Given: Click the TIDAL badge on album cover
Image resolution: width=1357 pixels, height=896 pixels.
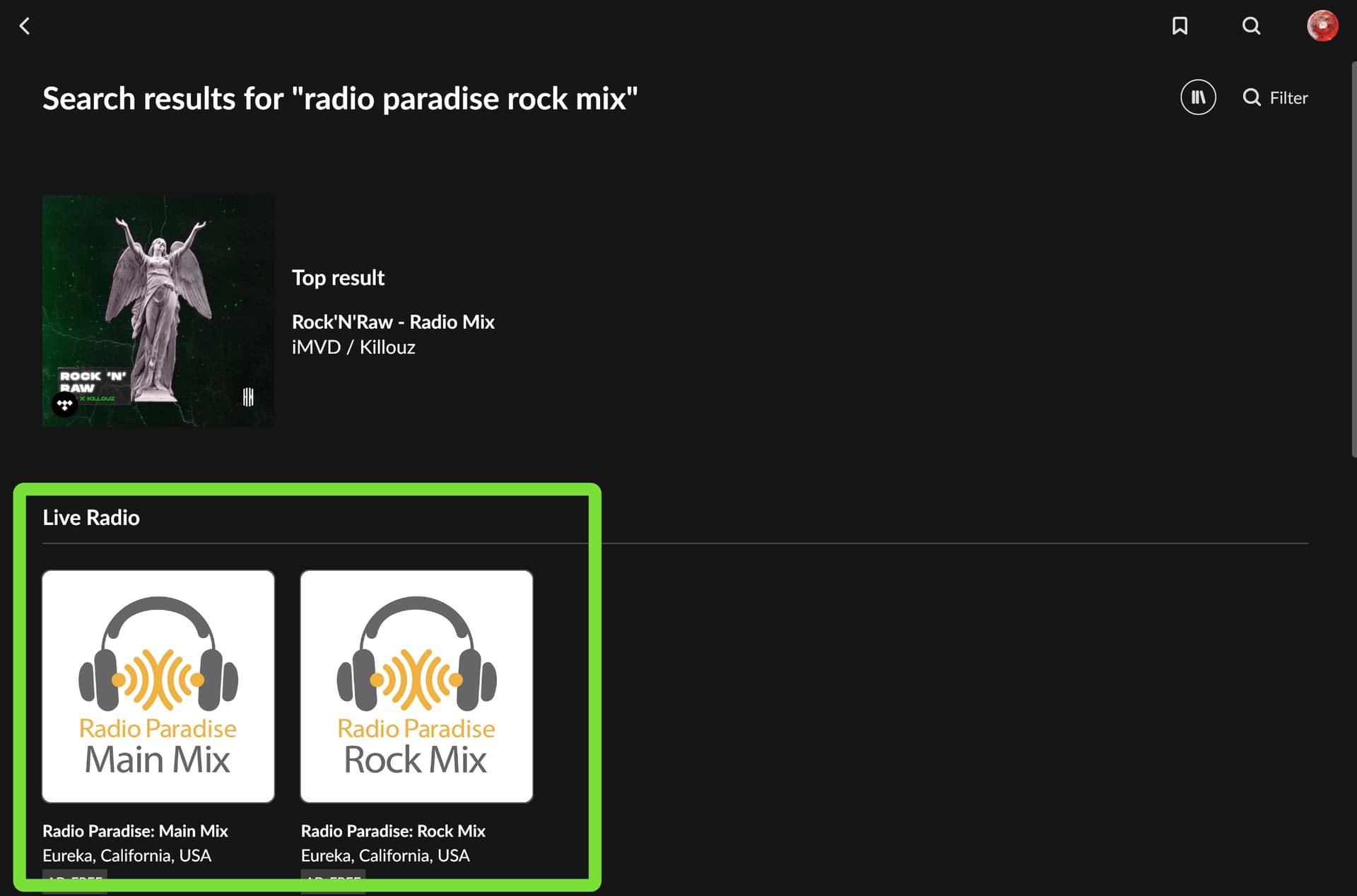Looking at the screenshot, I should (65, 405).
